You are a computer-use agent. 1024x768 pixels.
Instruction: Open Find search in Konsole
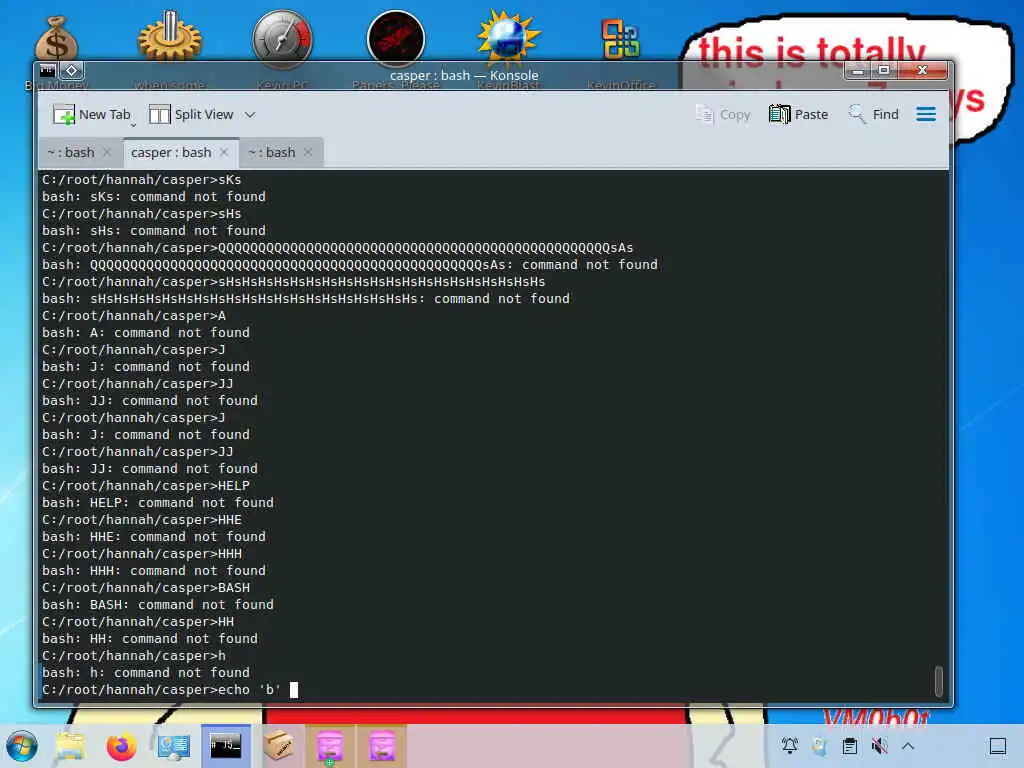coord(873,114)
